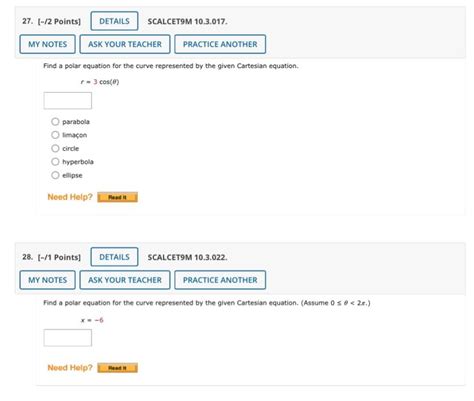Choose the circle radio option

[55, 148]
